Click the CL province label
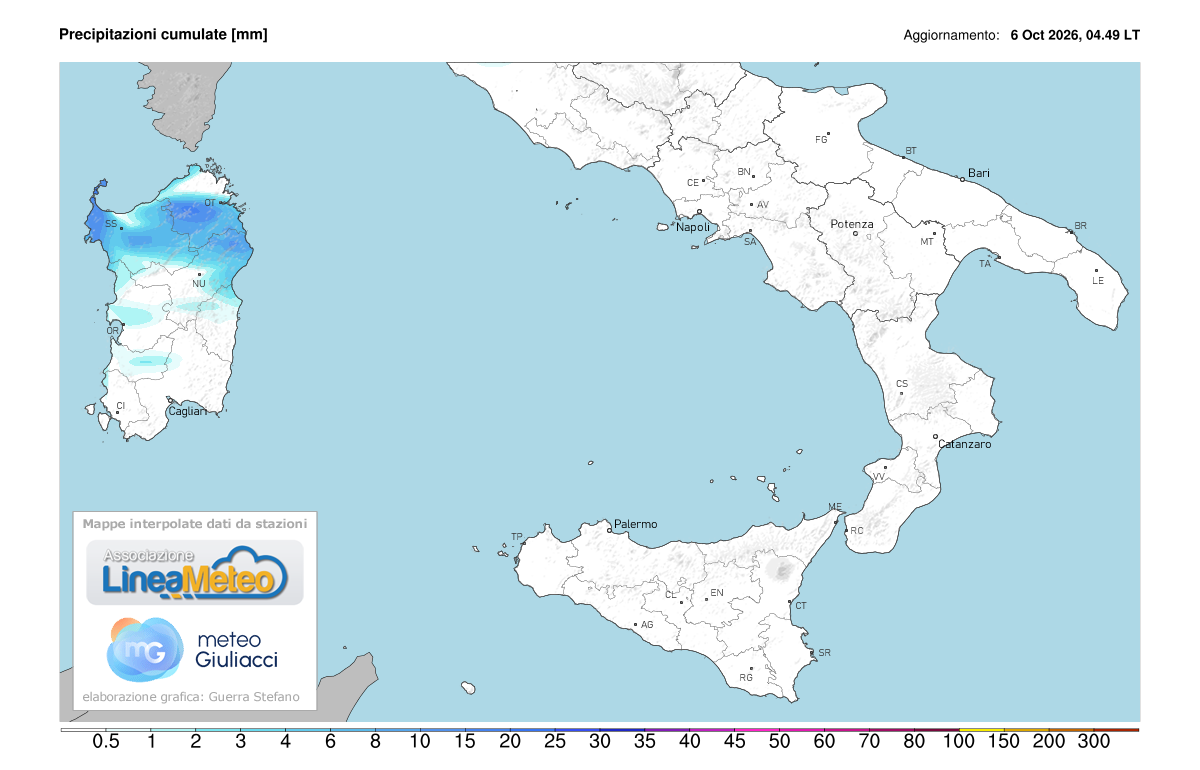Screen dimensions: 1200x770 click(672, 594)
